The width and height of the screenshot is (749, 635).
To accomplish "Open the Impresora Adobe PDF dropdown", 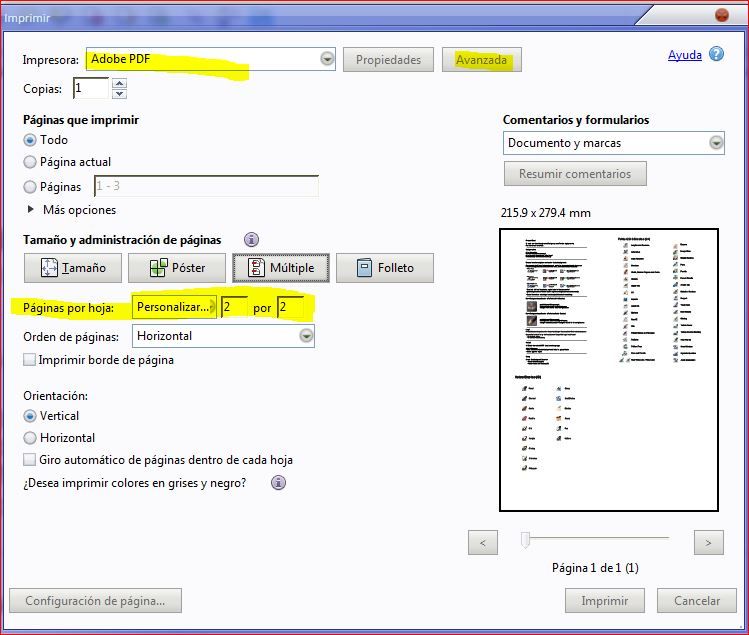I will 211,59.
